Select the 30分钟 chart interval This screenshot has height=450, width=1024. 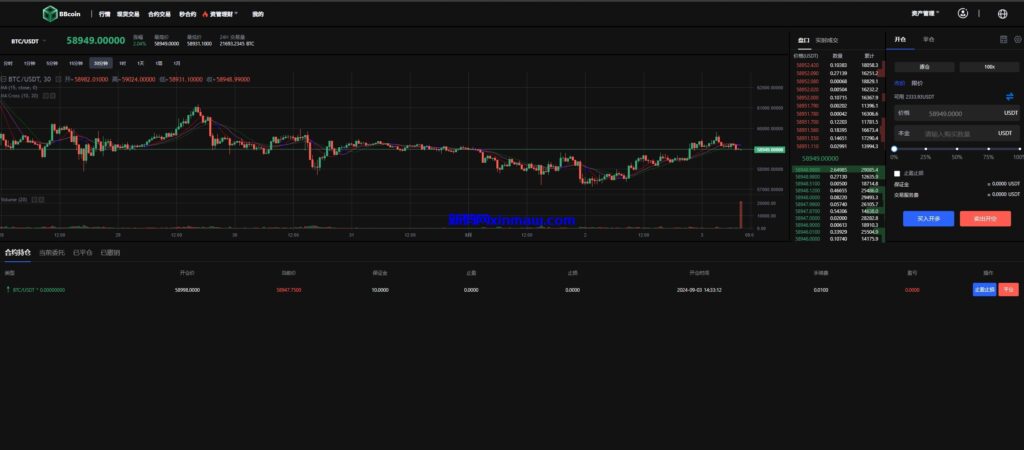pyautogui.click(x=101, y=62)
